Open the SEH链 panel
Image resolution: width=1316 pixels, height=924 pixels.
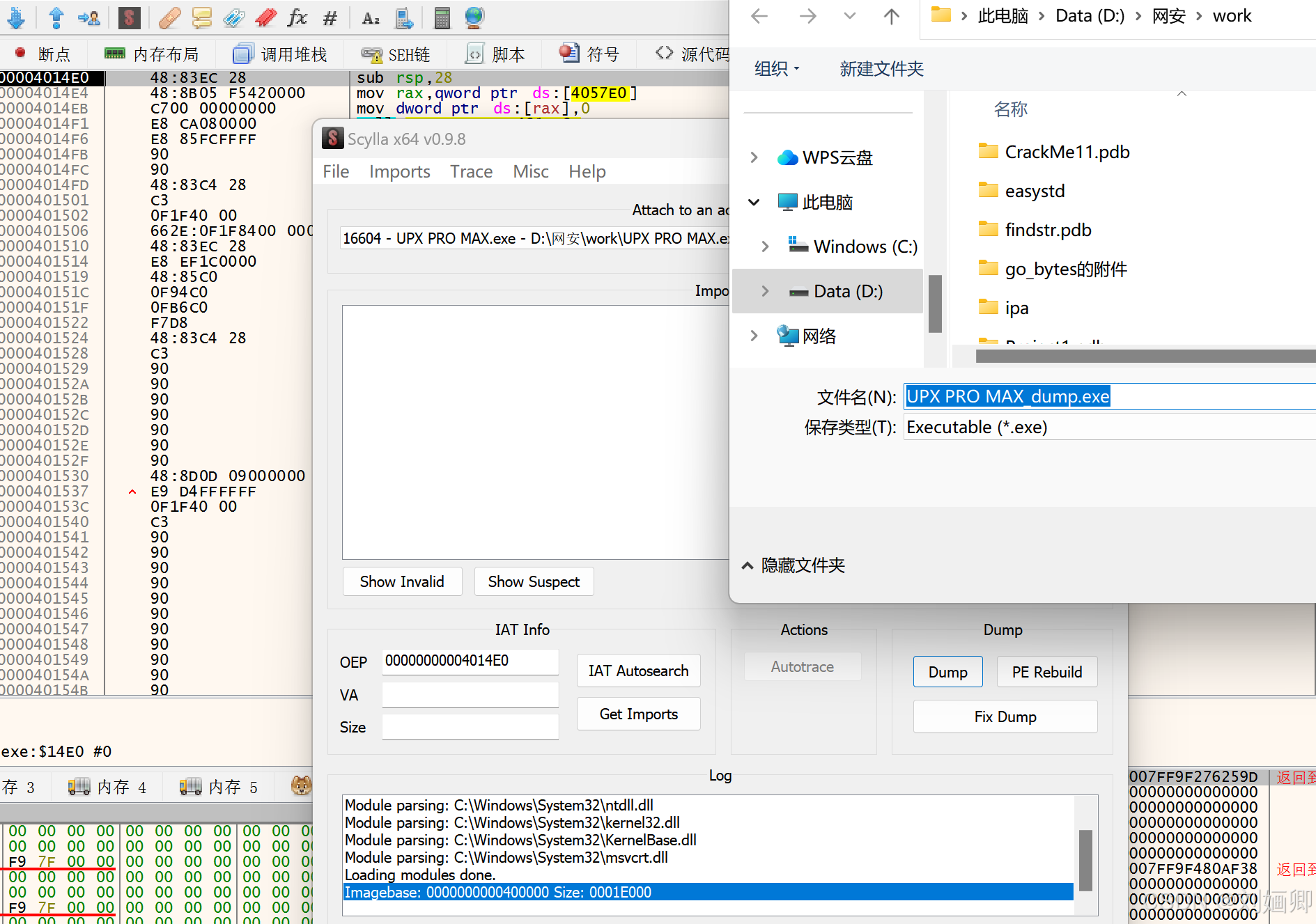[394, 54]
